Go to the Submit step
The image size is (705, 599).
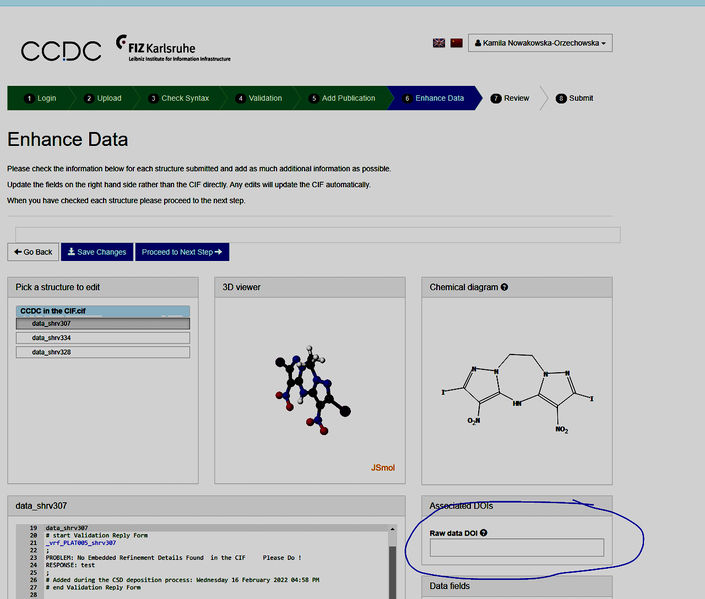coord(575,98)
